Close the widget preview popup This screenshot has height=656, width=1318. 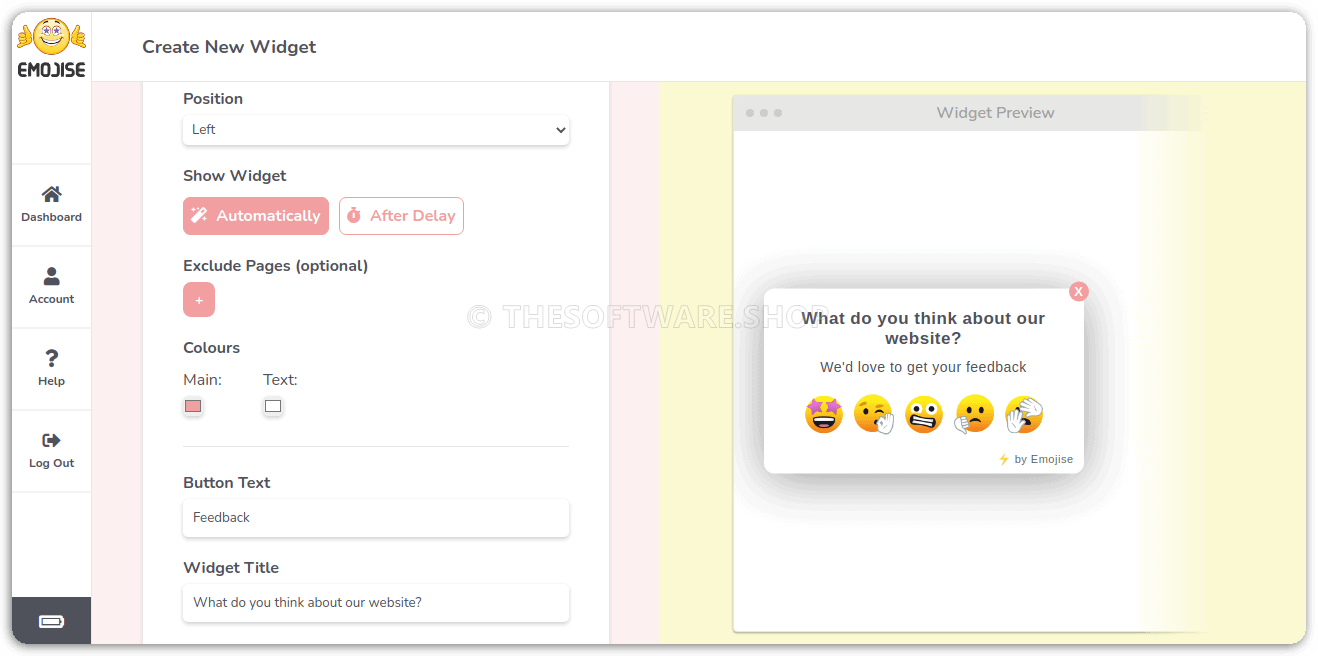1079,291
